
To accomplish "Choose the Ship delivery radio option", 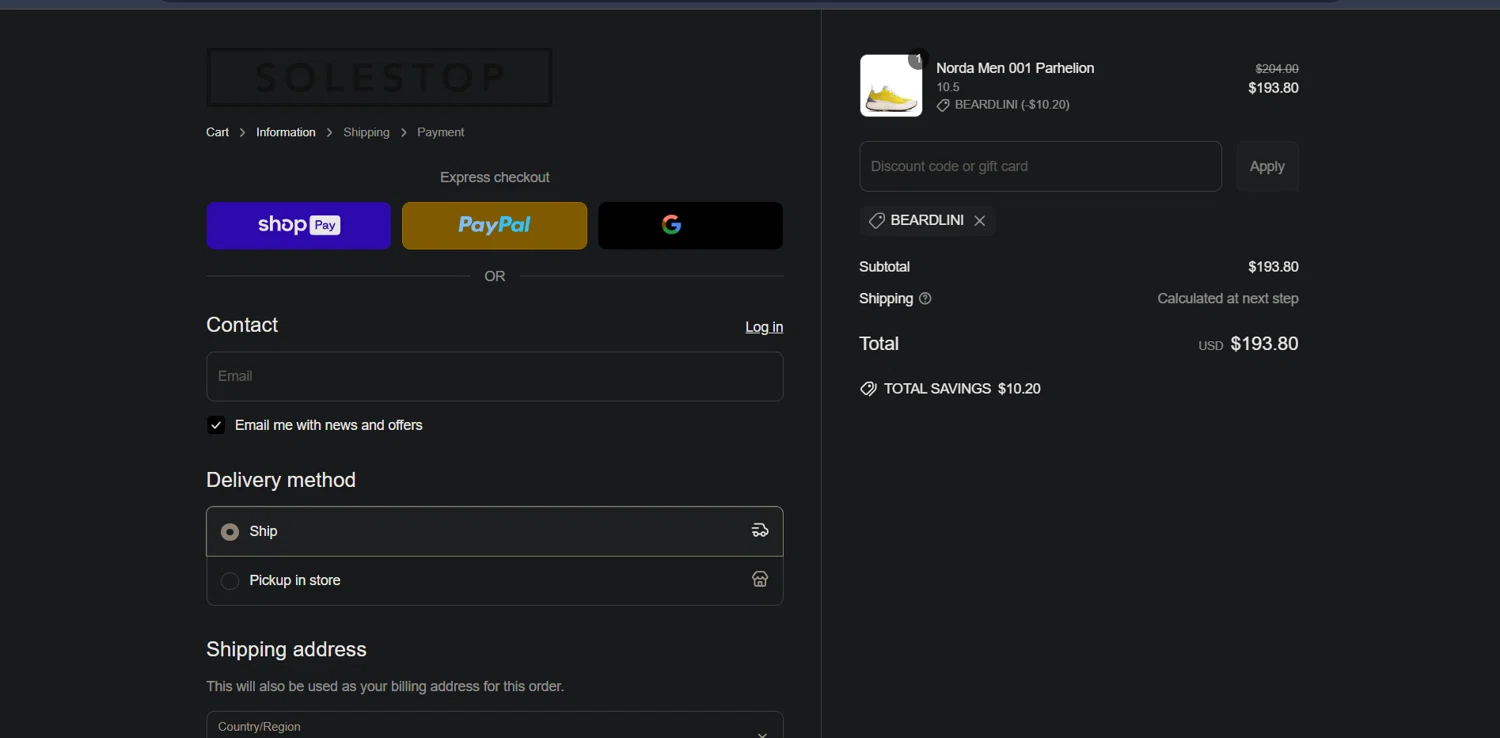I will 230,532.
